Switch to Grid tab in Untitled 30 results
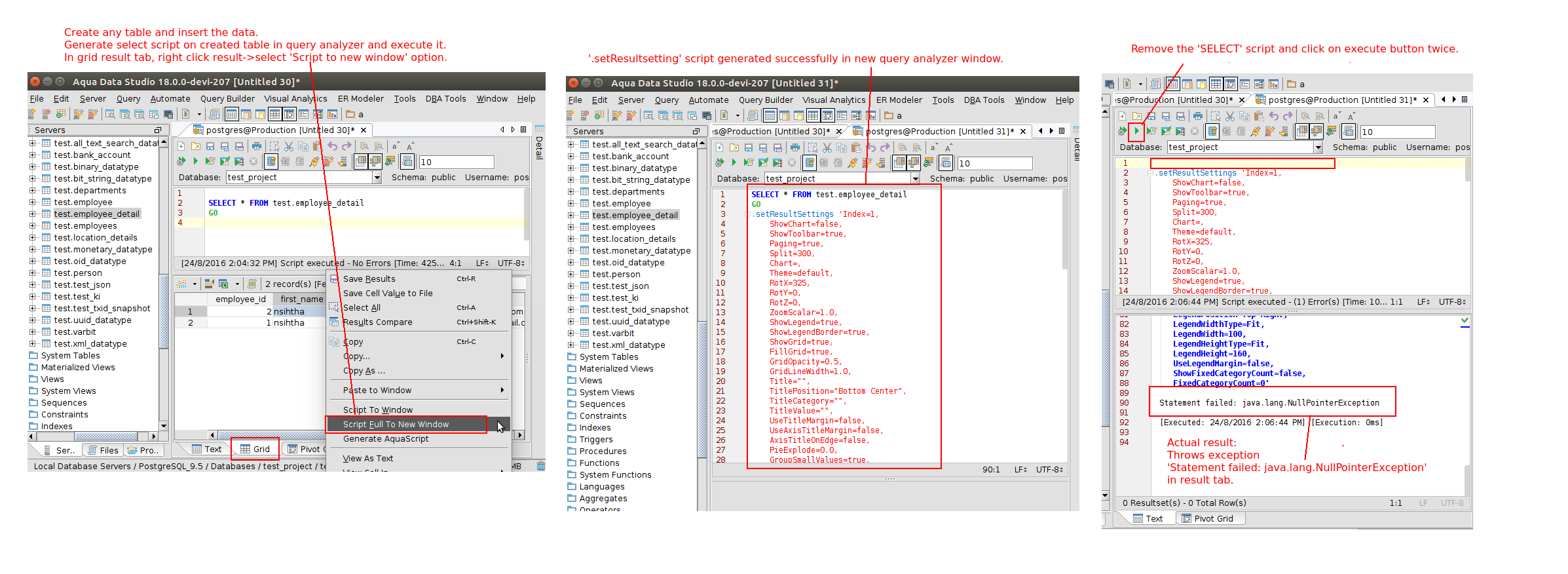 [255, 449]
